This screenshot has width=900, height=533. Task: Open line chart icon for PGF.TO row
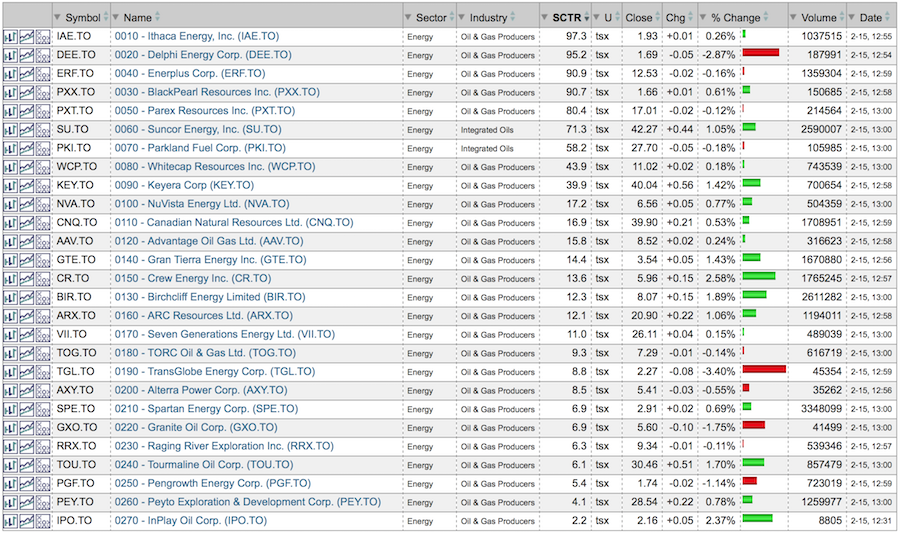tap(26, 485)
